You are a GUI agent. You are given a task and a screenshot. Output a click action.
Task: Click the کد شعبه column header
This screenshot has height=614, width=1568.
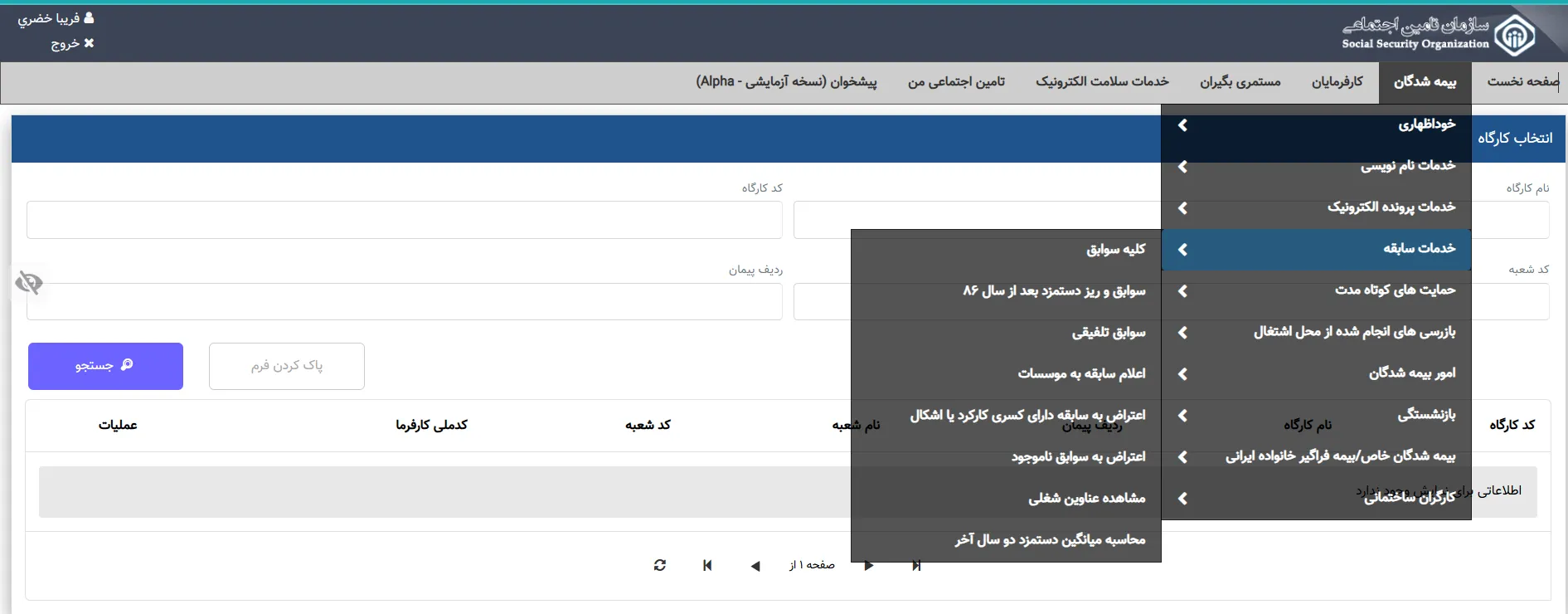pyautogui.click(x=648, y=425)
